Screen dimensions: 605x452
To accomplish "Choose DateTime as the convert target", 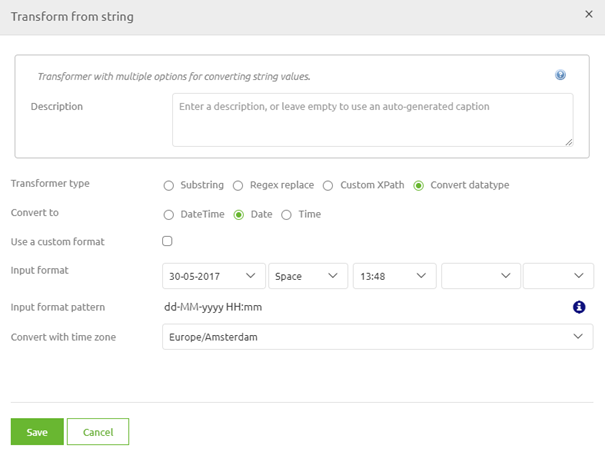I will click(x=169, y=215).
